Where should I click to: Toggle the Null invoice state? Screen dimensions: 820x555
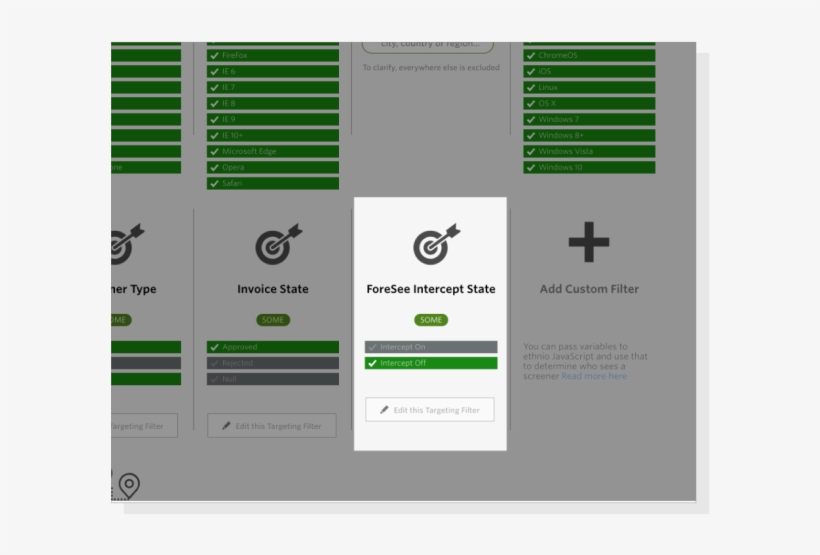point(272,379)
